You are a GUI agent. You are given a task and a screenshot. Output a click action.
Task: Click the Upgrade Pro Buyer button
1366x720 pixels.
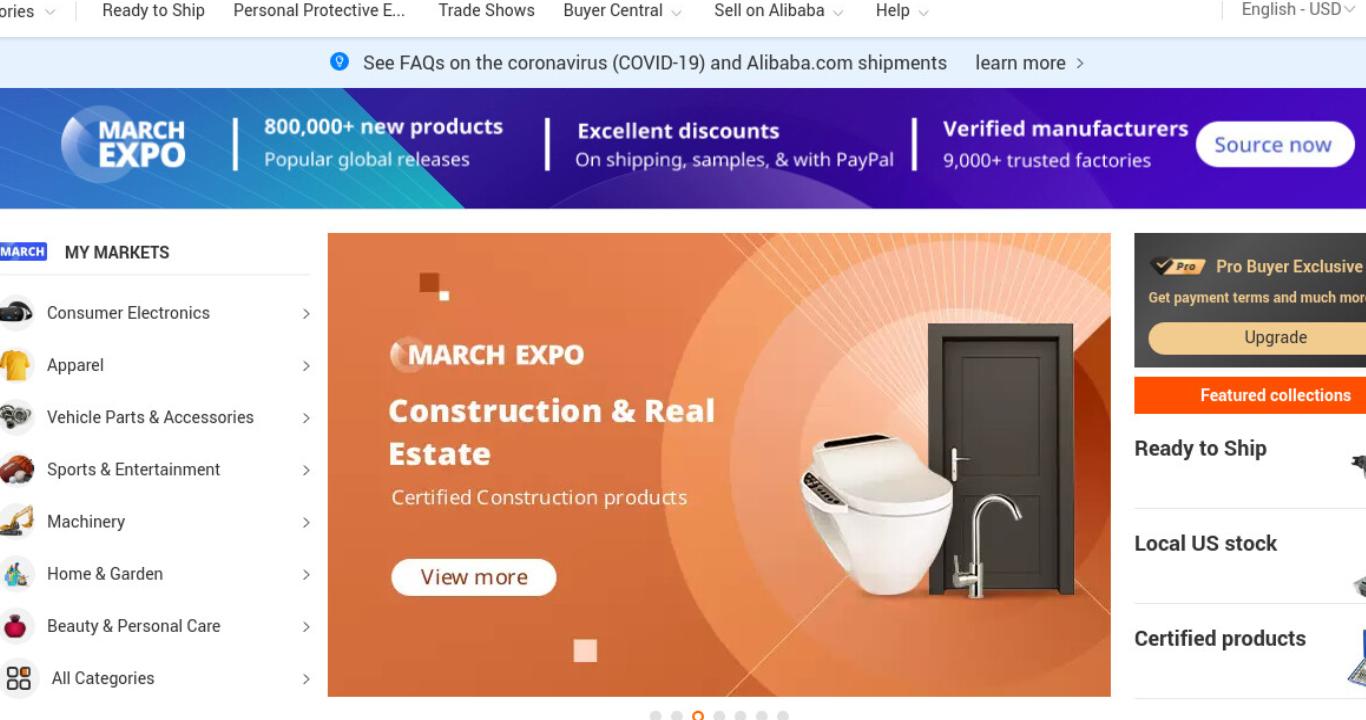tap(1275, 338)
